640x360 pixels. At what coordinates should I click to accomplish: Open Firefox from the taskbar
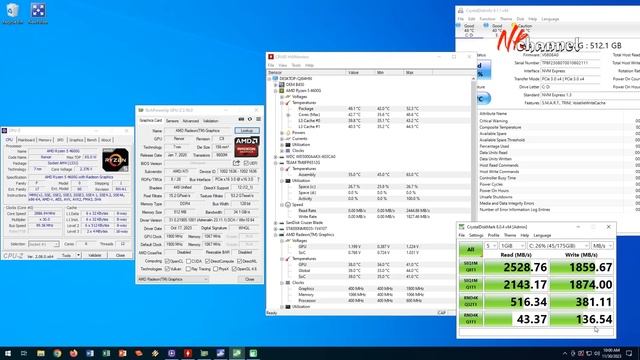[73, 353]
